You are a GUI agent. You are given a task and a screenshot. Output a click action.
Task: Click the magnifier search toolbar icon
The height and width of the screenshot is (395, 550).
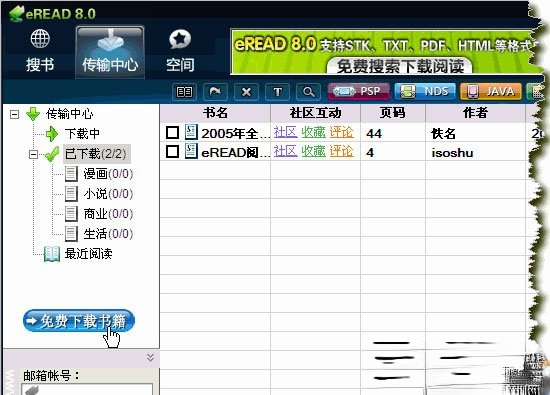[308, 92]
